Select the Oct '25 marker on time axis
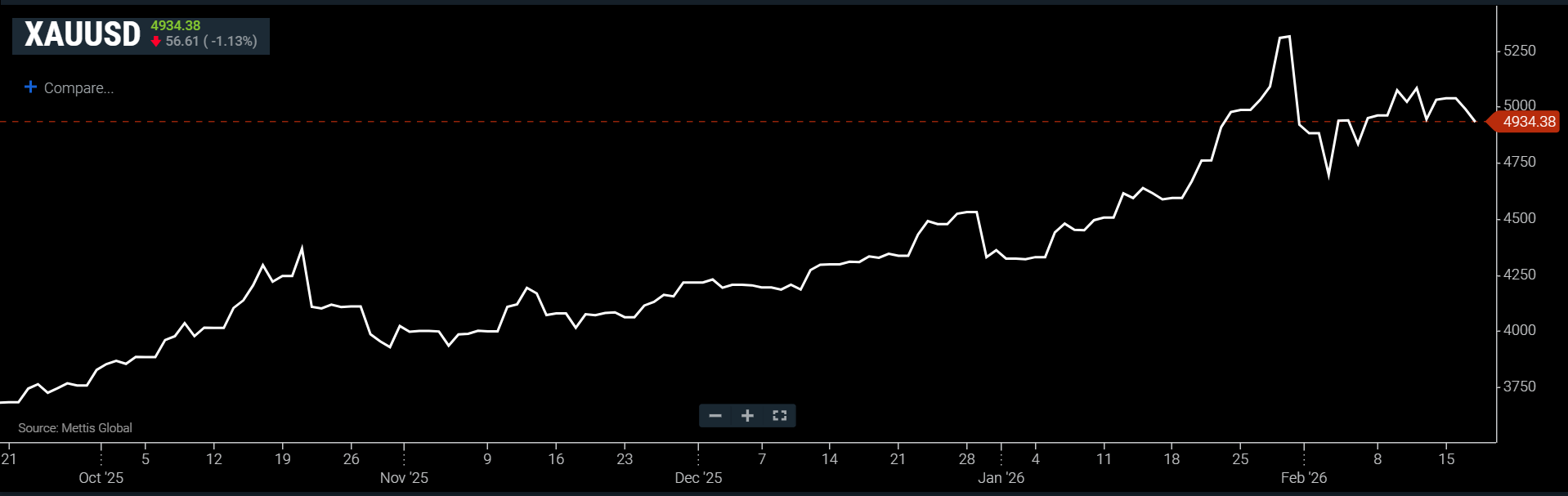This screenshot has width=1568, height=496. tap(101, 478)
